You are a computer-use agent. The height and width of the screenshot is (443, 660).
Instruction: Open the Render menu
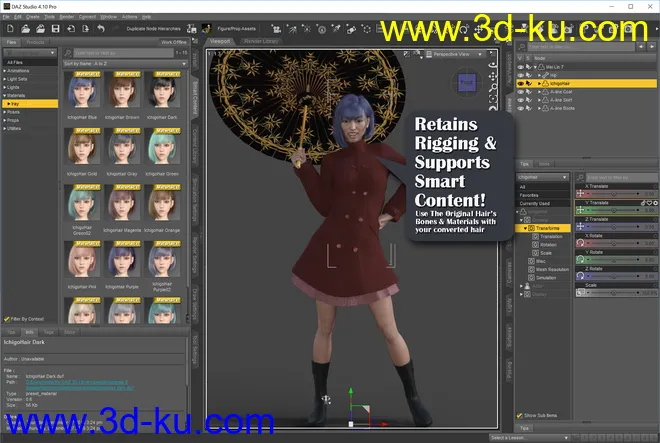66,17
